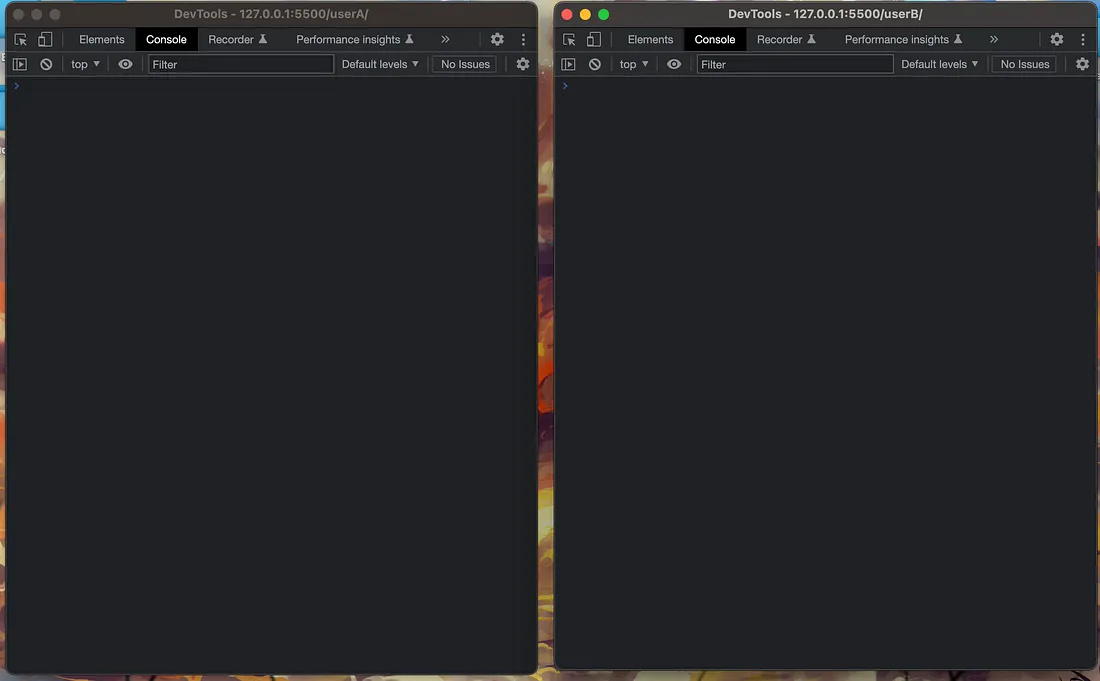Viewport: 1100px width, 681px height.
Task: Create live expression with eye icon in userA
Action: [x=125, y=64]
